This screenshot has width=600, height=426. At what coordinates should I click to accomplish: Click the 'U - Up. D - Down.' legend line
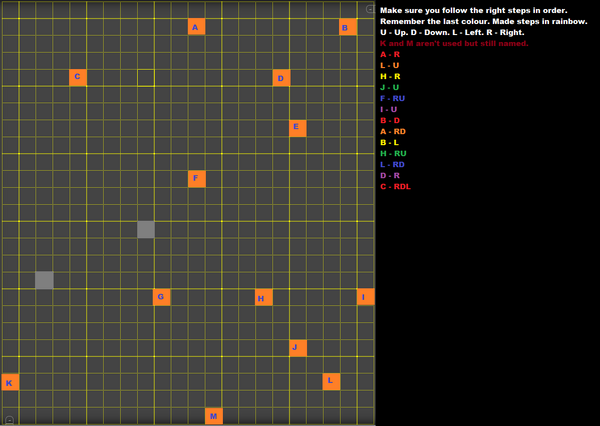452,33
